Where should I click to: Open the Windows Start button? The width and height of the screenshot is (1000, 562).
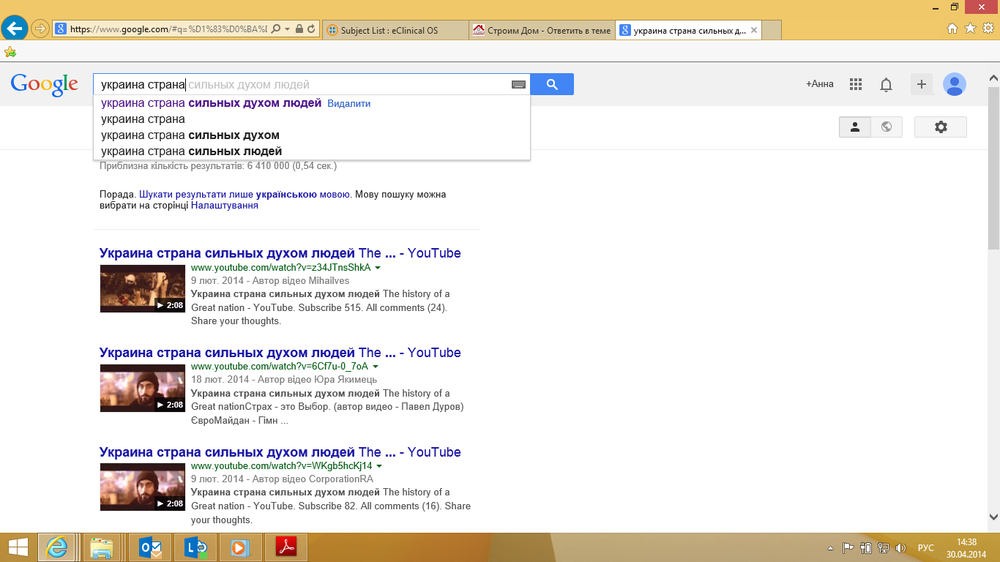pyautogui.click(x=18, y=547)
